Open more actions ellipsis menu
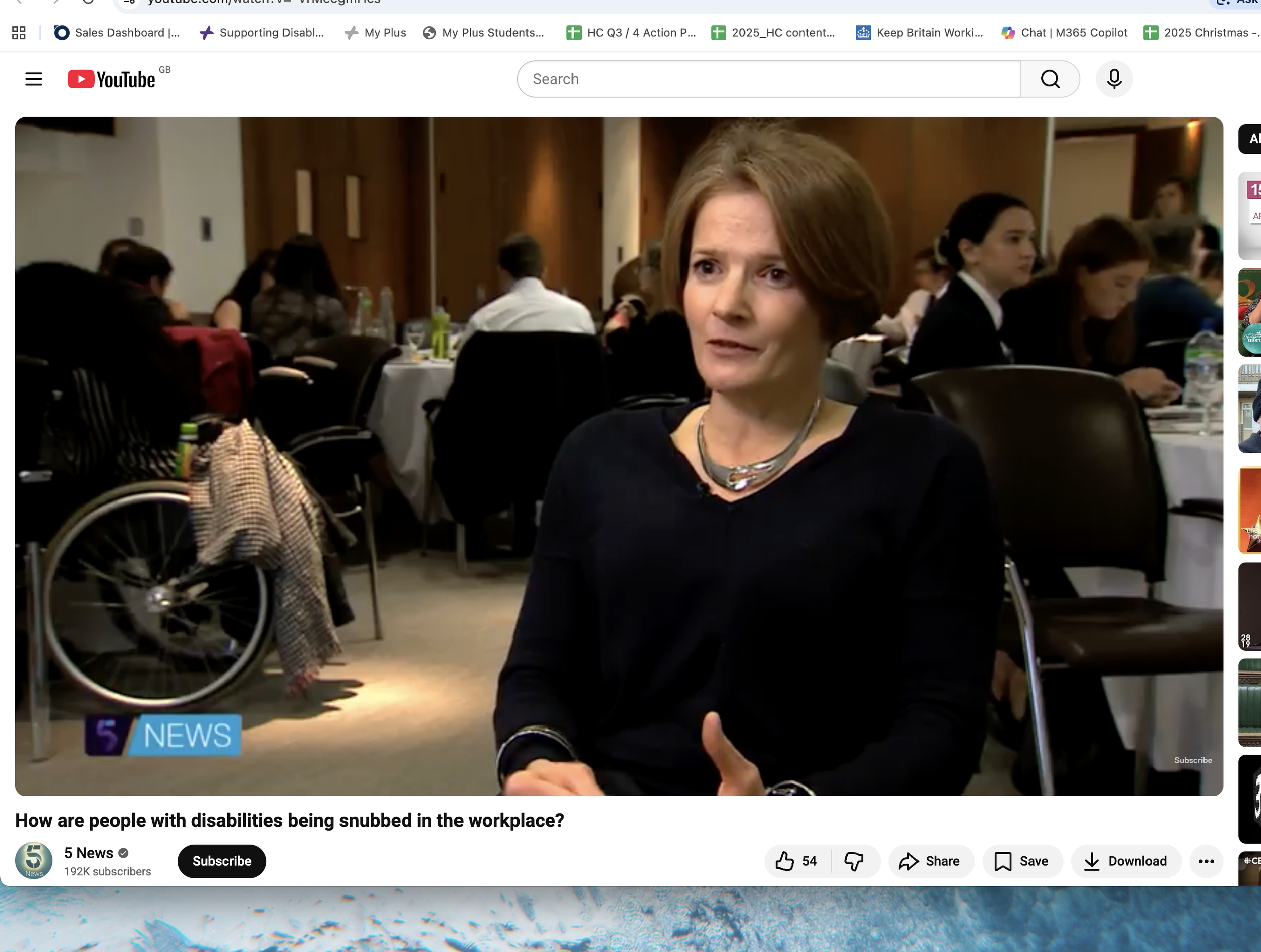1261x952 pixels. pyautogui.click(x=1207, y=861)
